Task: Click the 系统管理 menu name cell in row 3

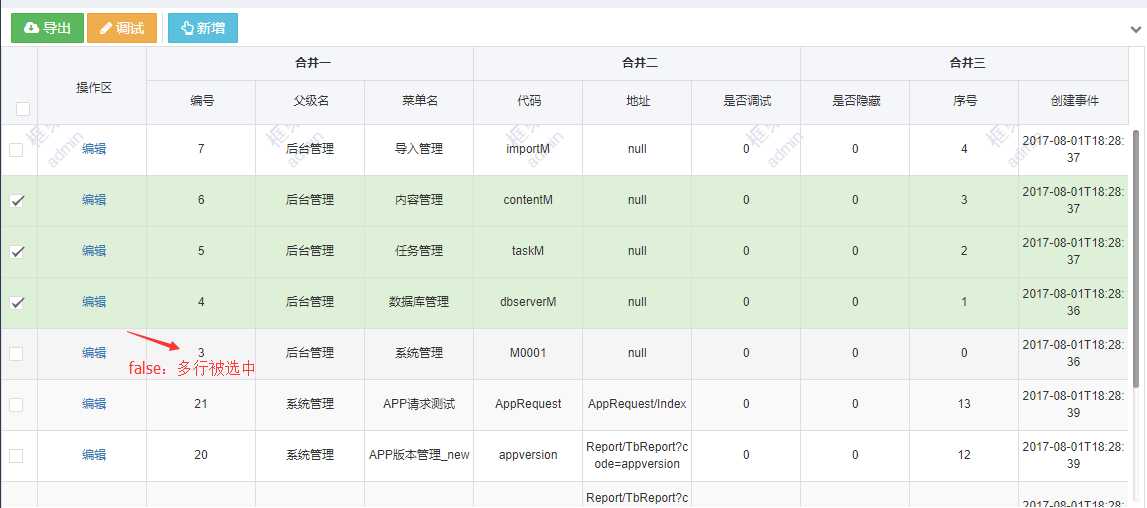Action: coord(419,354)
